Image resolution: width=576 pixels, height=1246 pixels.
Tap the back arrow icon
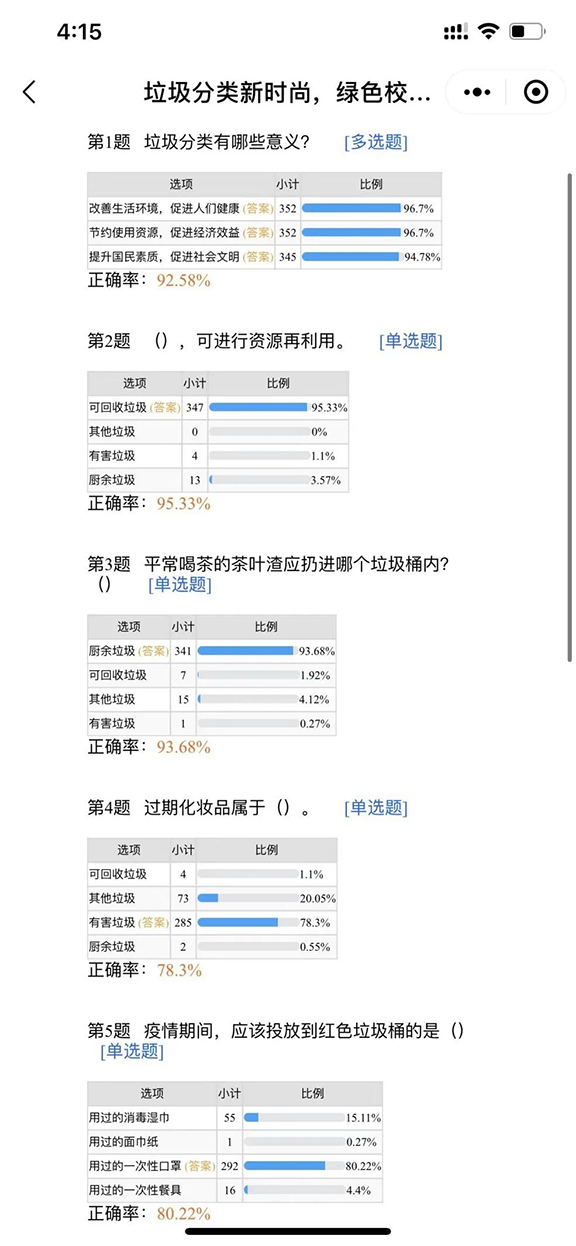point(29,93)
